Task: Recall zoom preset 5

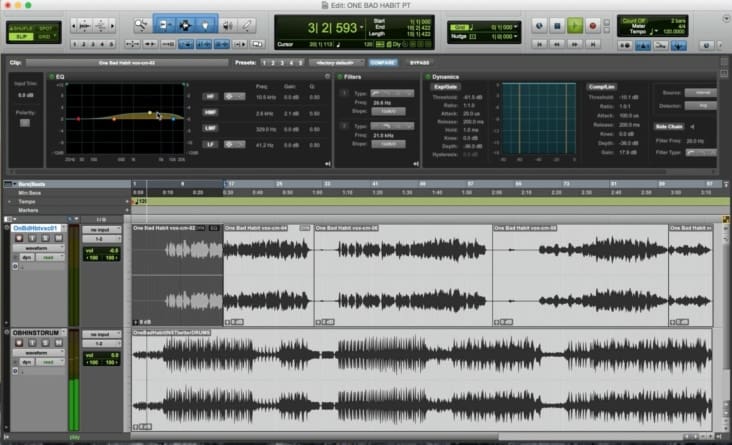Action: (111, 44)
